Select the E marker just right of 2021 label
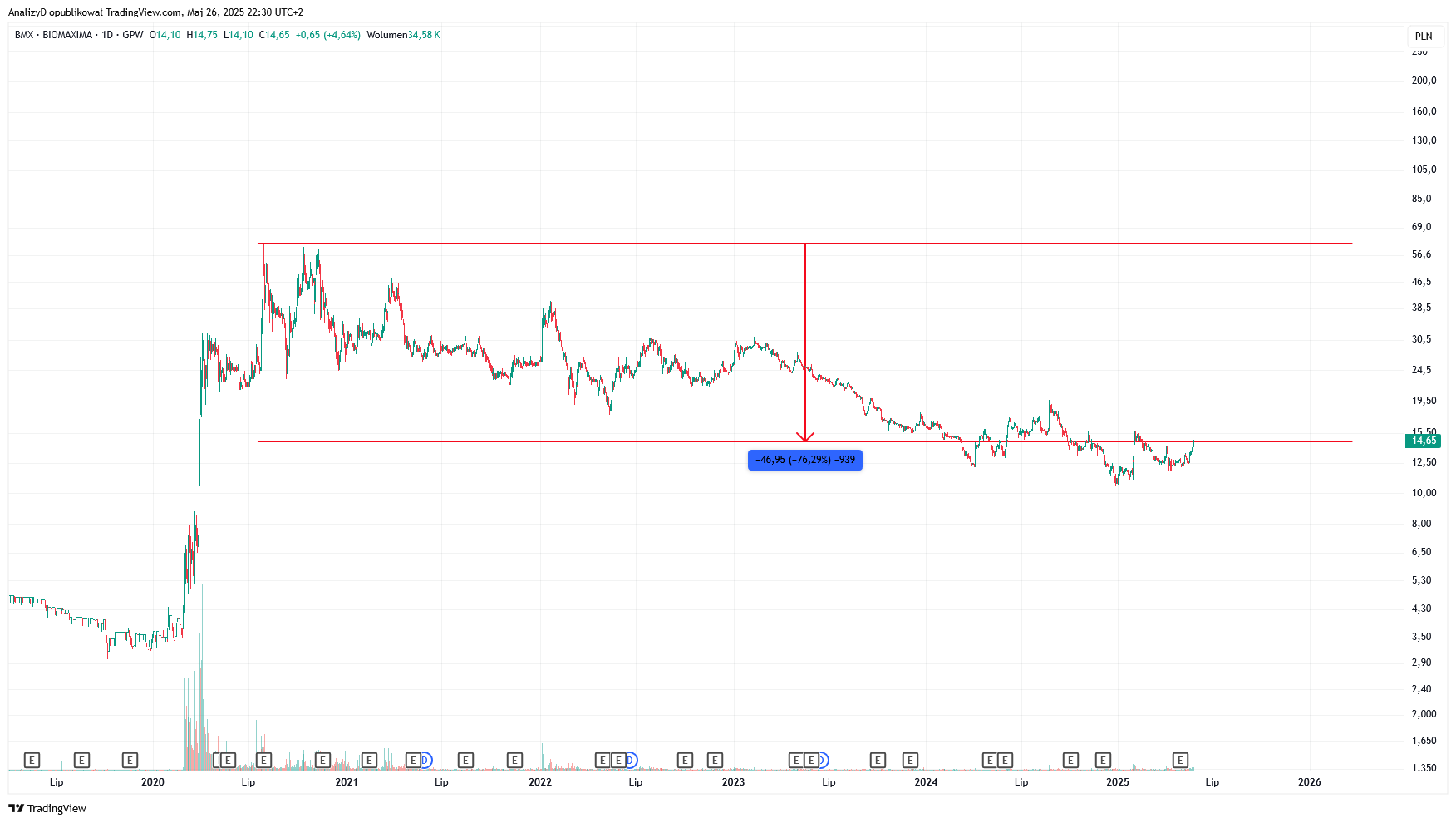Viewport: 1456px width, 823px height. (x=369, y=760)
